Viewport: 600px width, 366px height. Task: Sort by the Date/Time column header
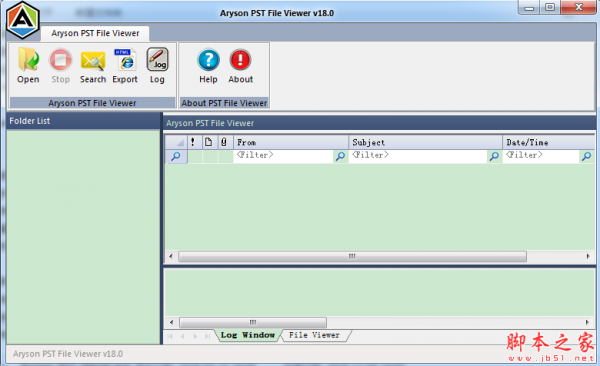click(549, 142)
